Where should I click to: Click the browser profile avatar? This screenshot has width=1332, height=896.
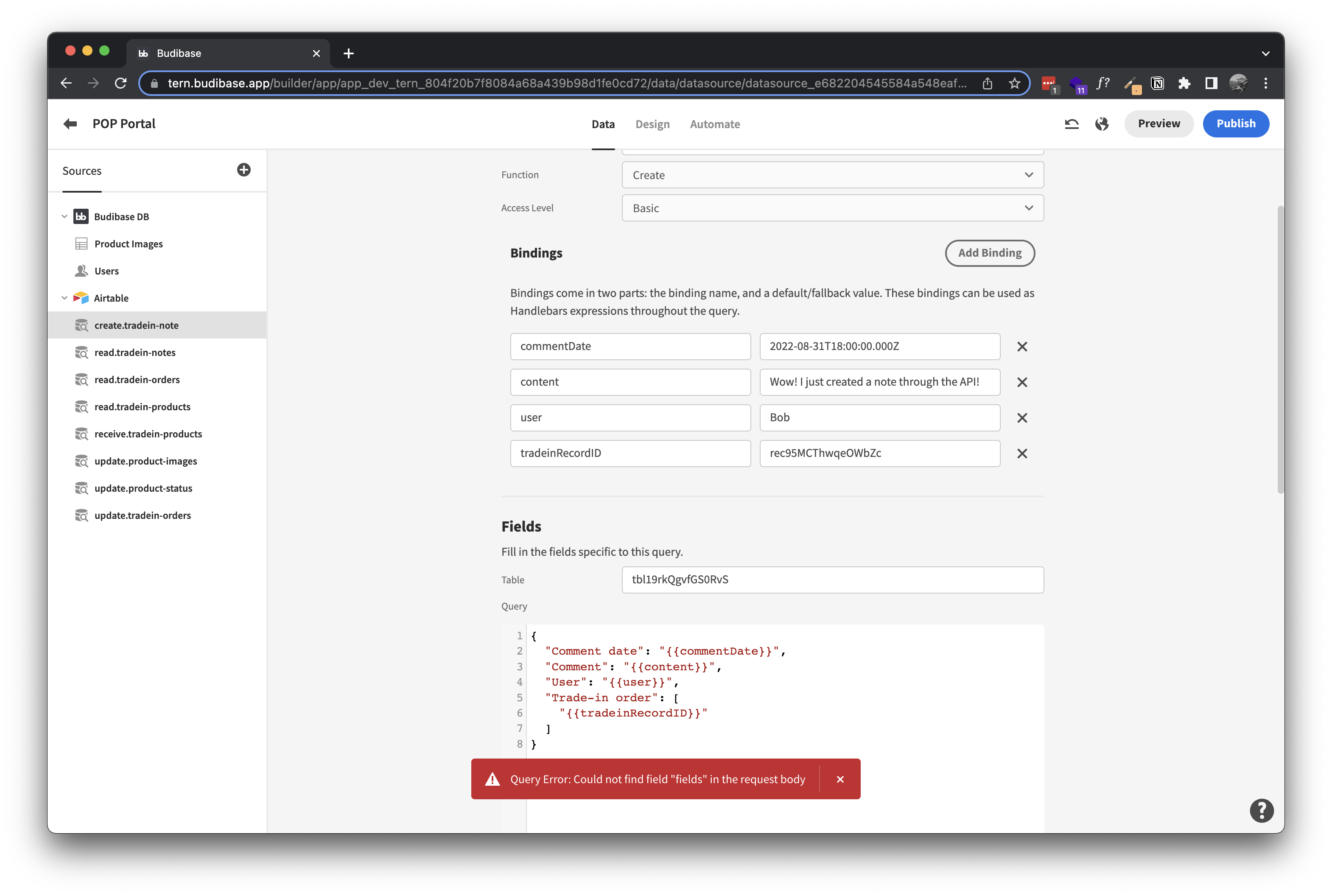pyautogui.click(x=1238, y=84)
